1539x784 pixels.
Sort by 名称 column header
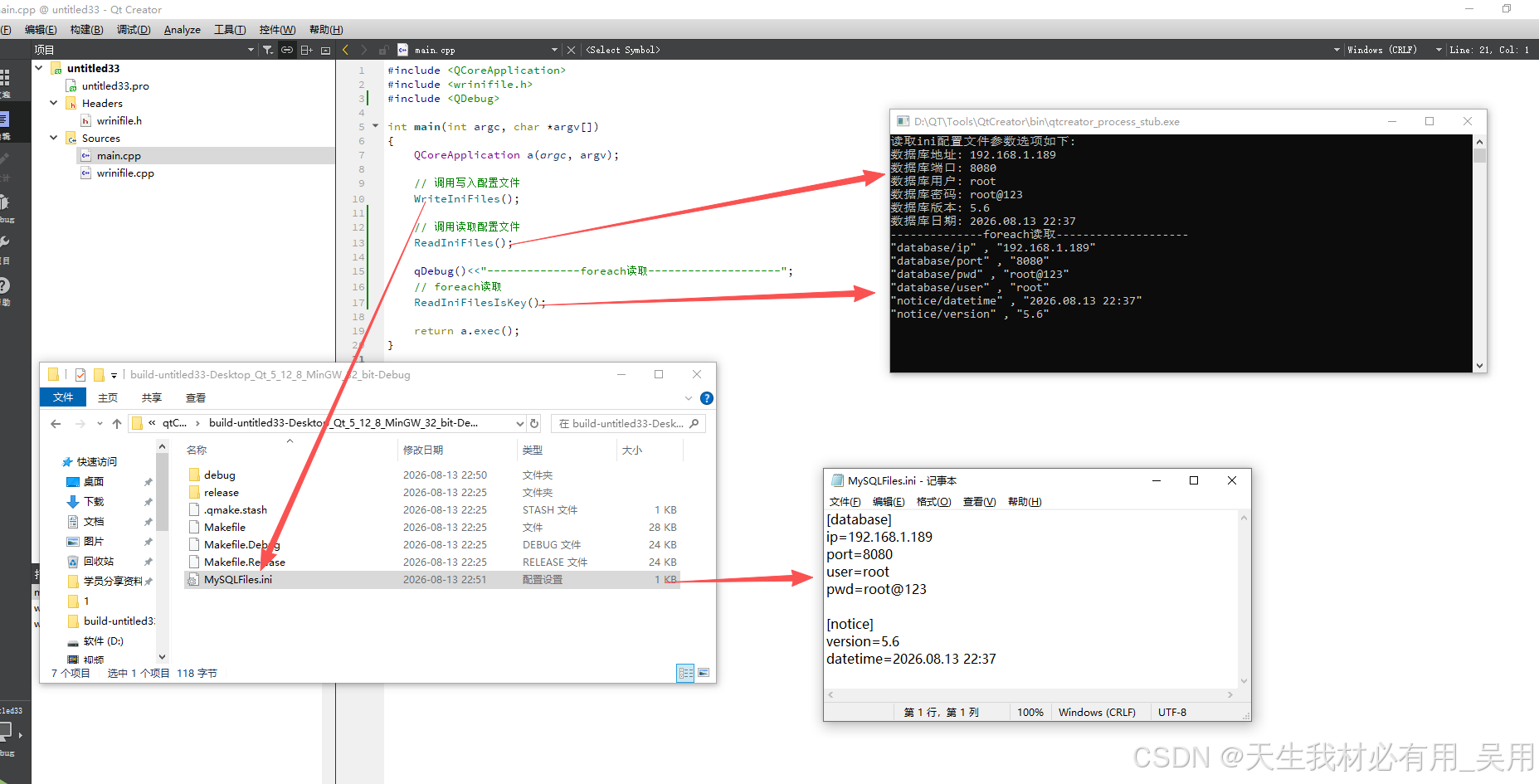point(197,450)
